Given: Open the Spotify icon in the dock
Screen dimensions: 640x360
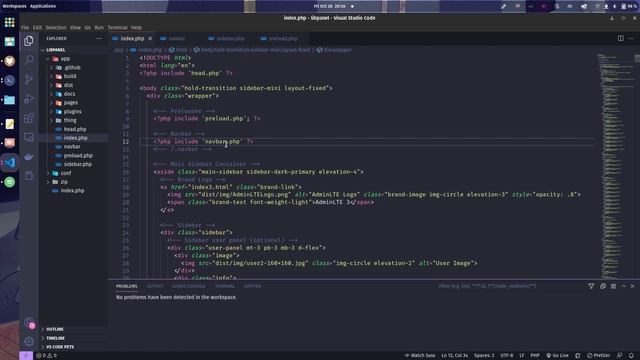Looking at the screenshot, I should (10, 182).
